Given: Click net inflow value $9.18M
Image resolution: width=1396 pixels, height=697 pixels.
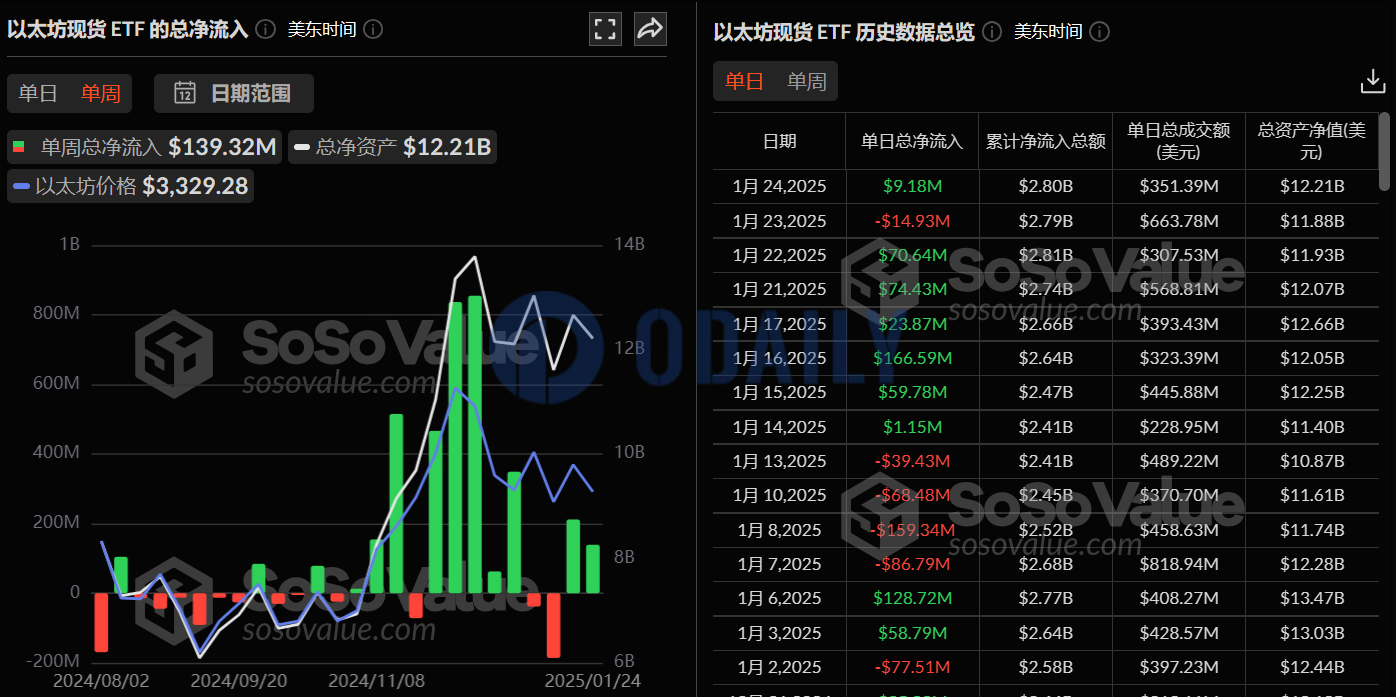Looking at the screenshot, I should pos(912,186).
